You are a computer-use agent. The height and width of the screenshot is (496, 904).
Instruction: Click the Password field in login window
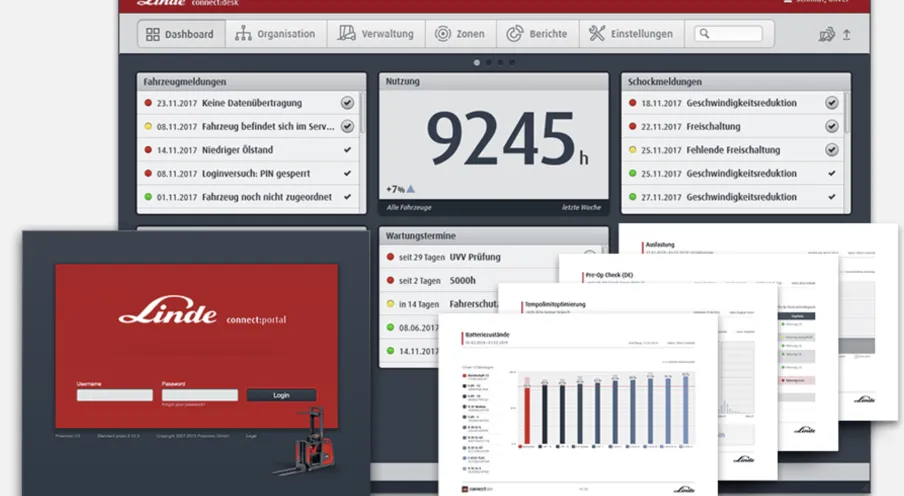click(x=199, y=395)
